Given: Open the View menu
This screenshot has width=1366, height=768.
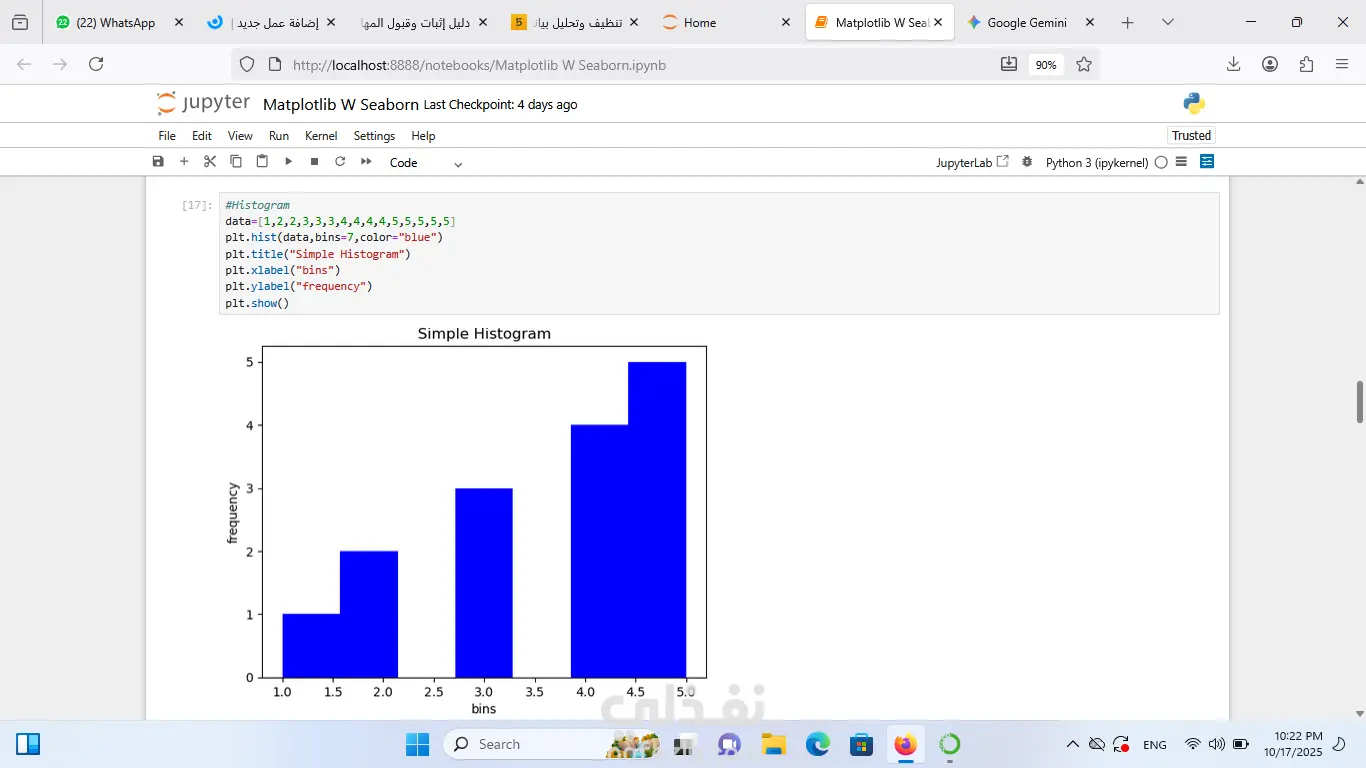Looking at the screenshot, I should point(240,136).
